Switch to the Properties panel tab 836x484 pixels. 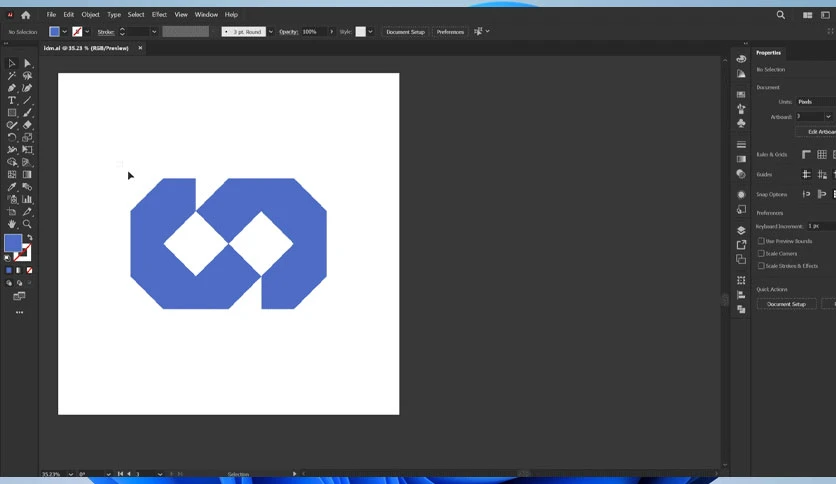[x=768, y=53]
